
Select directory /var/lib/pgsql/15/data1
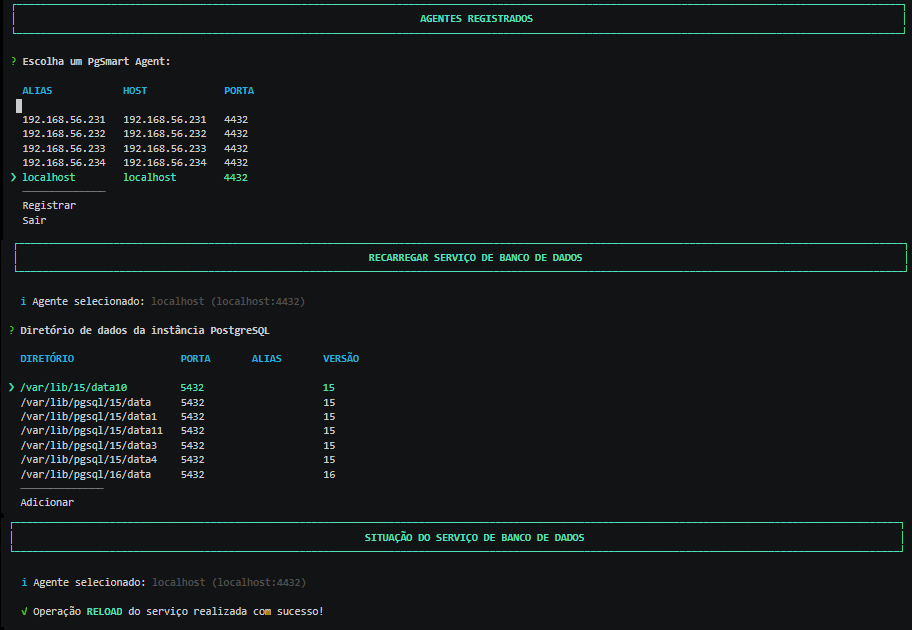[88, 417]
